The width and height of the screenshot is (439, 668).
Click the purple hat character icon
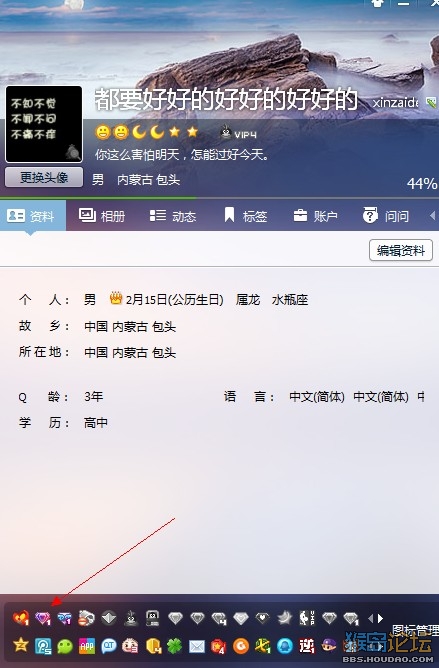[329, 646]
